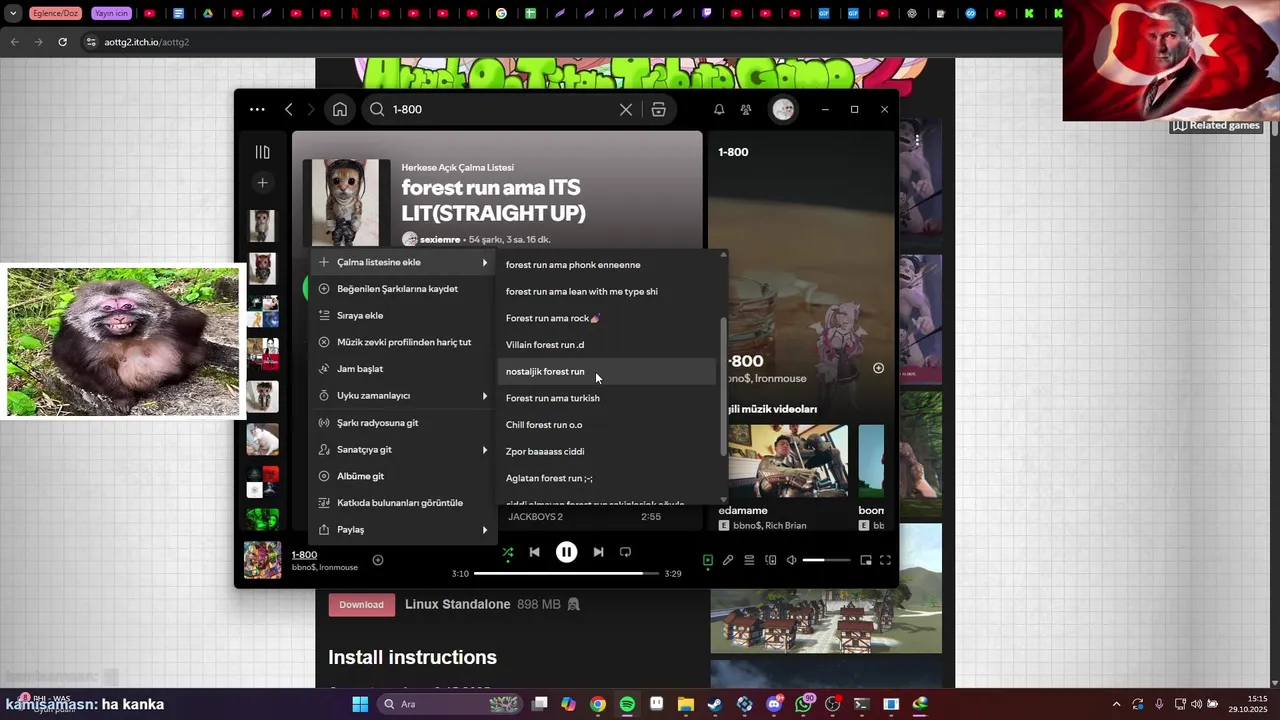
Task: Choose Şarkı radyosuna git
Action: (x=405, y=423)
